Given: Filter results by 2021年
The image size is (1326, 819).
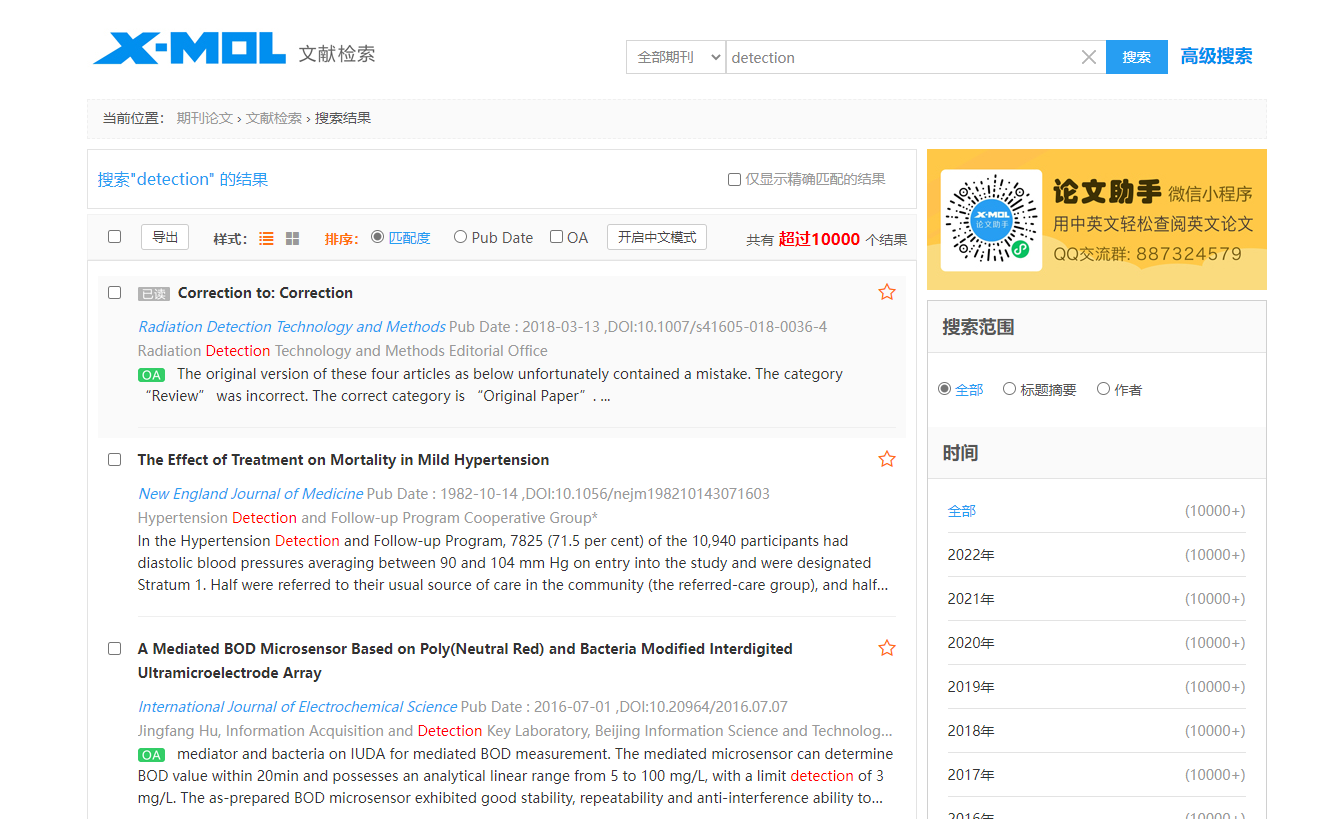Looking at the screenshot, I should coord(971,599).
